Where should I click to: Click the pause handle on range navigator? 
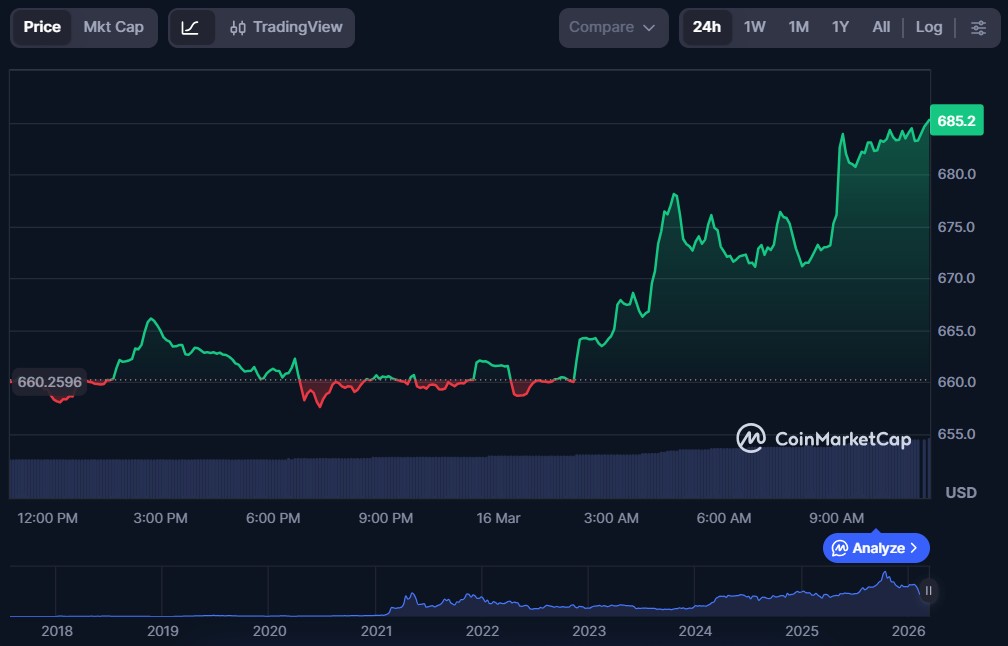tap(929, 591)
